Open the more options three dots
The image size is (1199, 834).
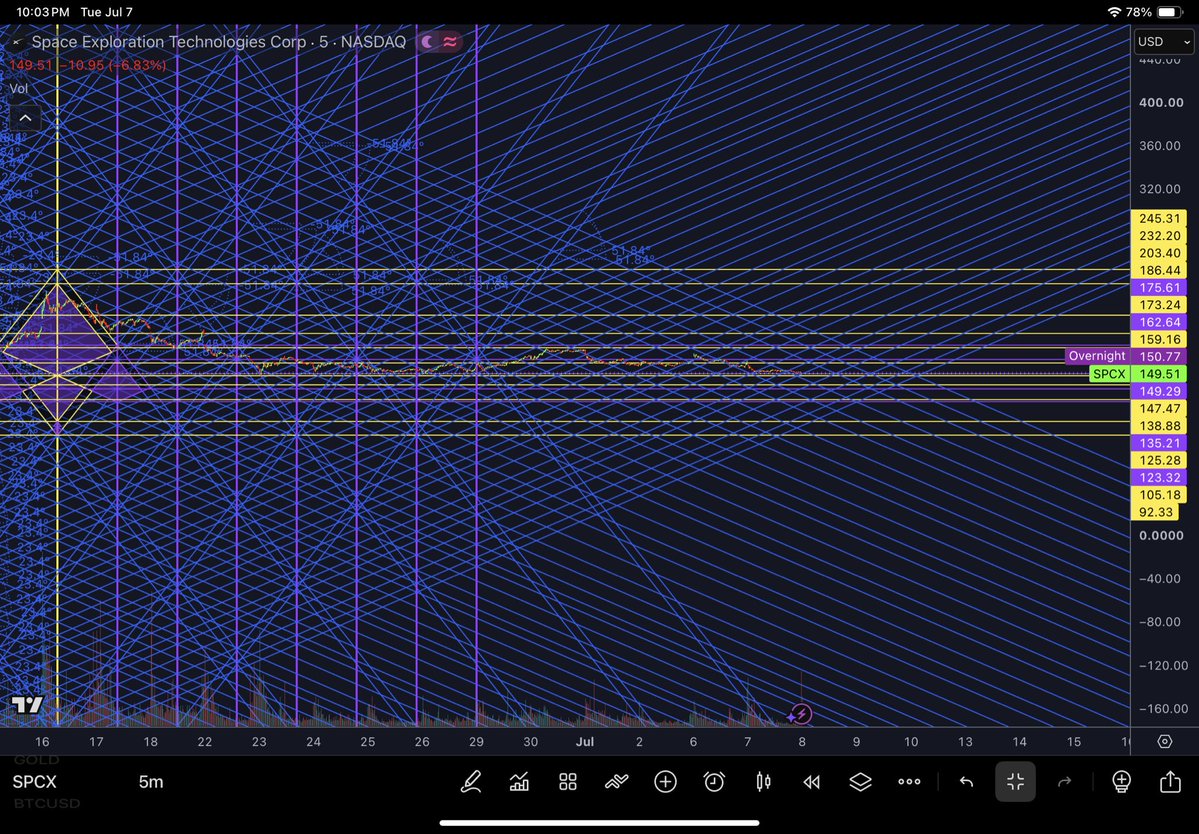tap(909, 781)
